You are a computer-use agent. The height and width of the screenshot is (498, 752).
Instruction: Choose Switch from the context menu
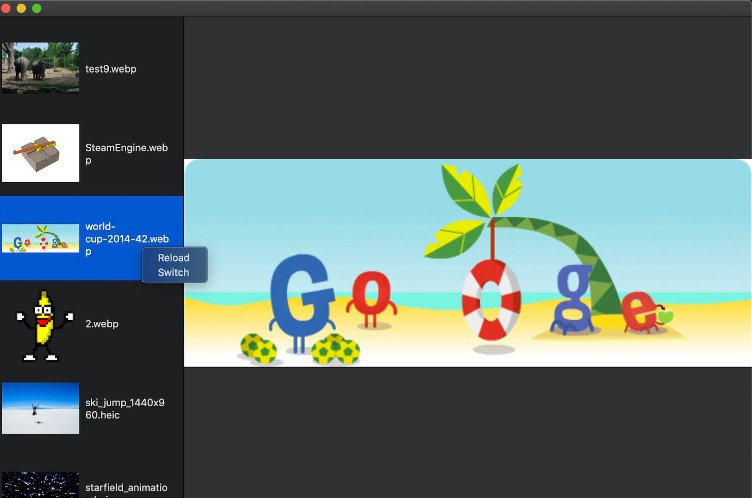pyautogui.click(x=173, y=272)
